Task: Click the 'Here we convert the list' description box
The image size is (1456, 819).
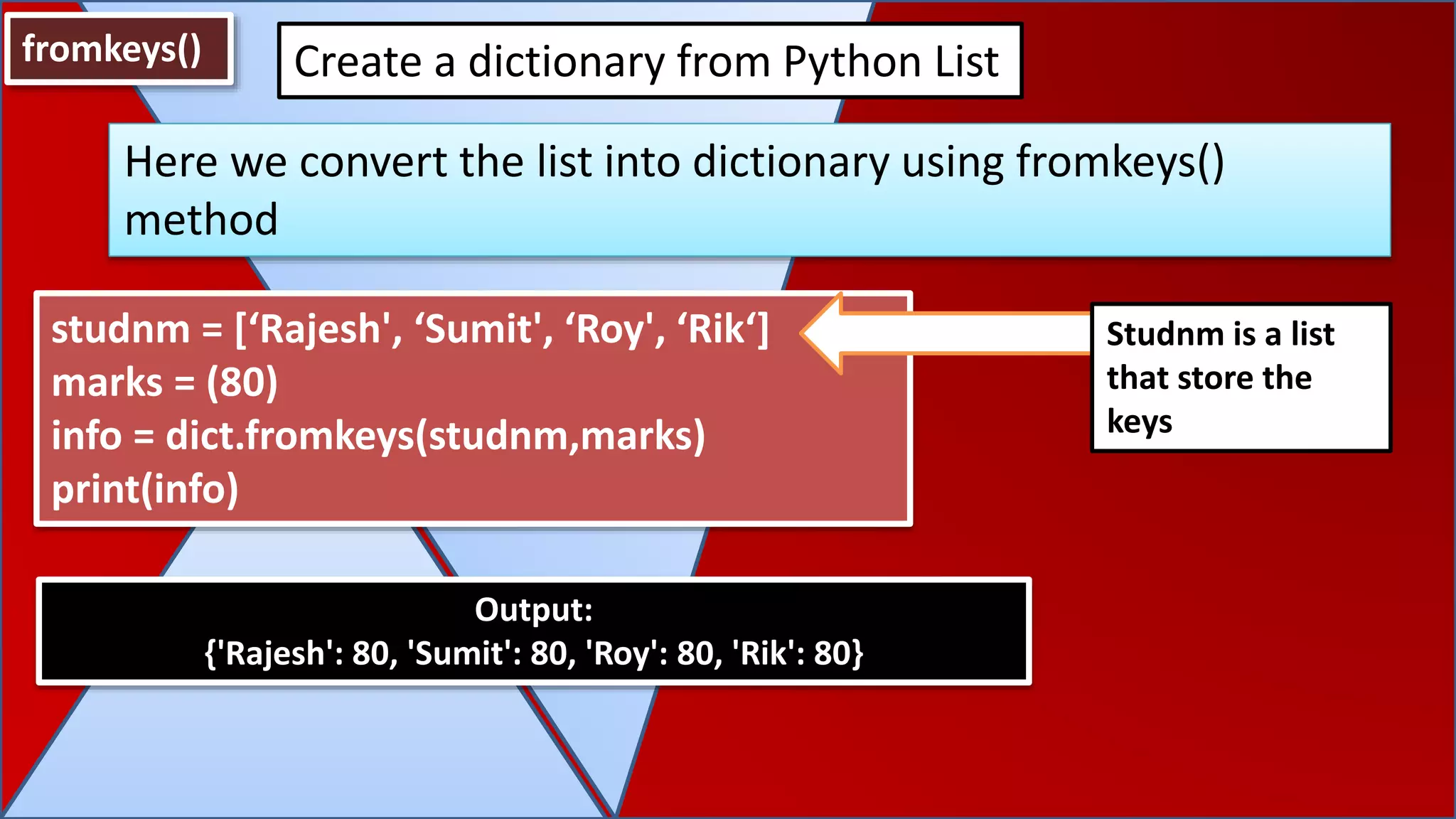Action: pos(749,189)
